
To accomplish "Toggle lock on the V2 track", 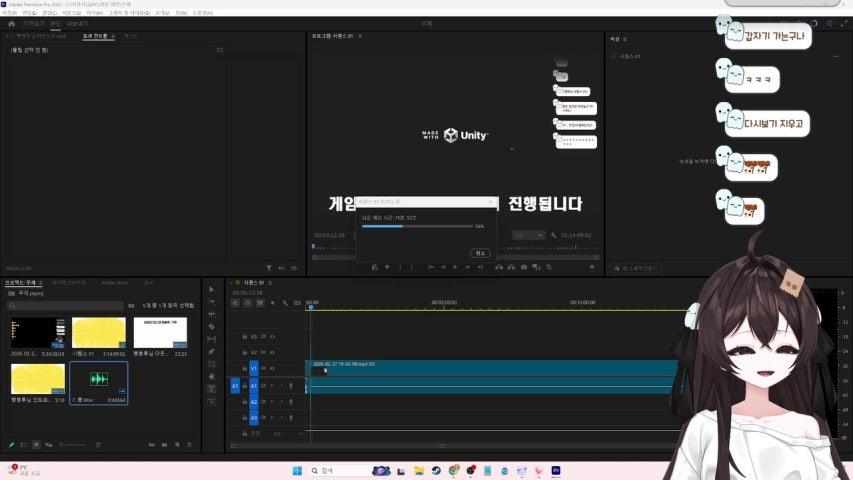I will [x=245, y=353].
